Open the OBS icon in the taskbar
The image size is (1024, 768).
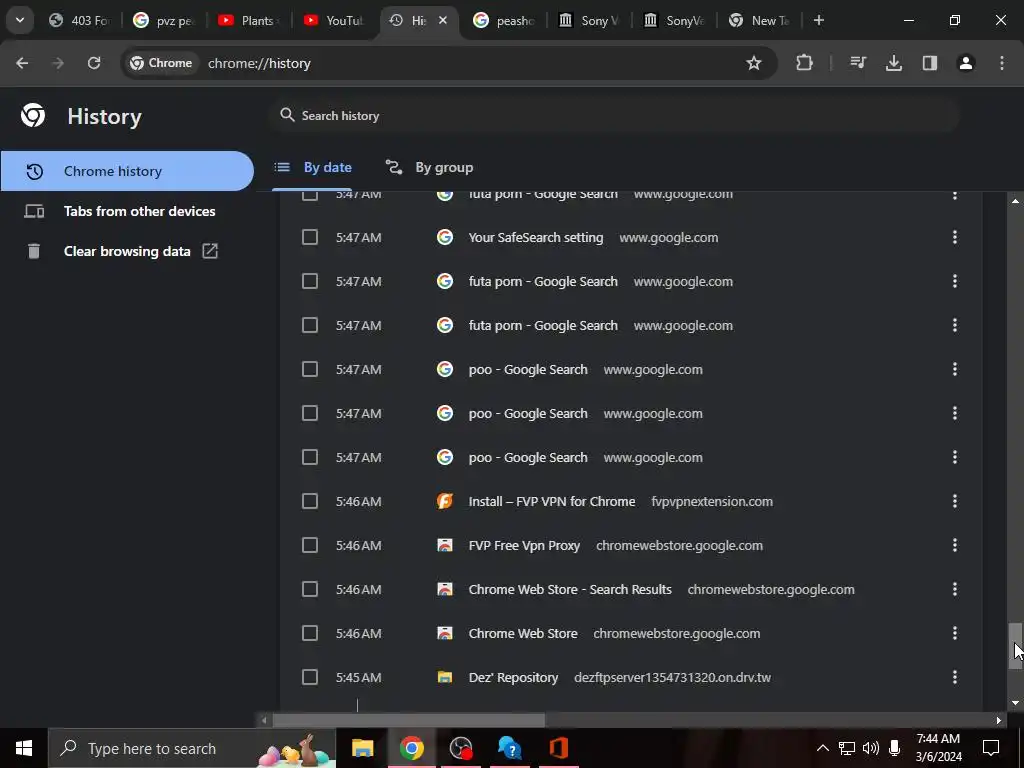(x=460, y=748)
